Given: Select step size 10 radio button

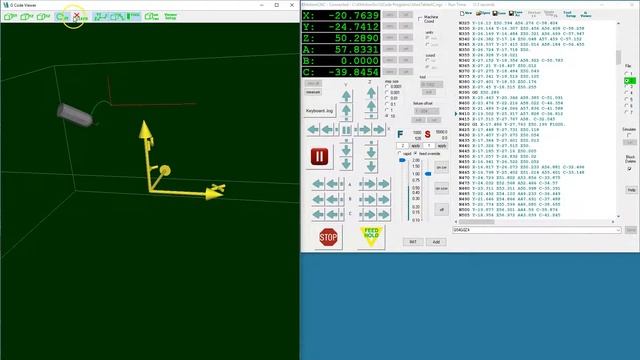Looking at the screenshot, I should coord(387,116).
